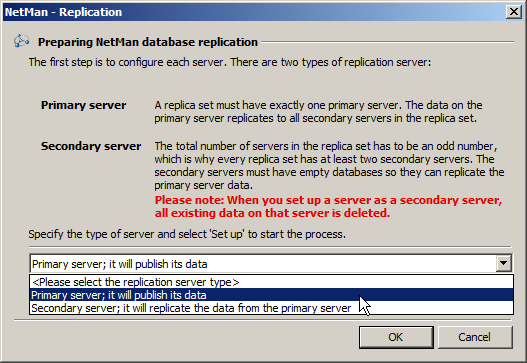This screenshot has height=363, width=527.
Task: Click the replication icon beside the heading
Action: point(21,41)
